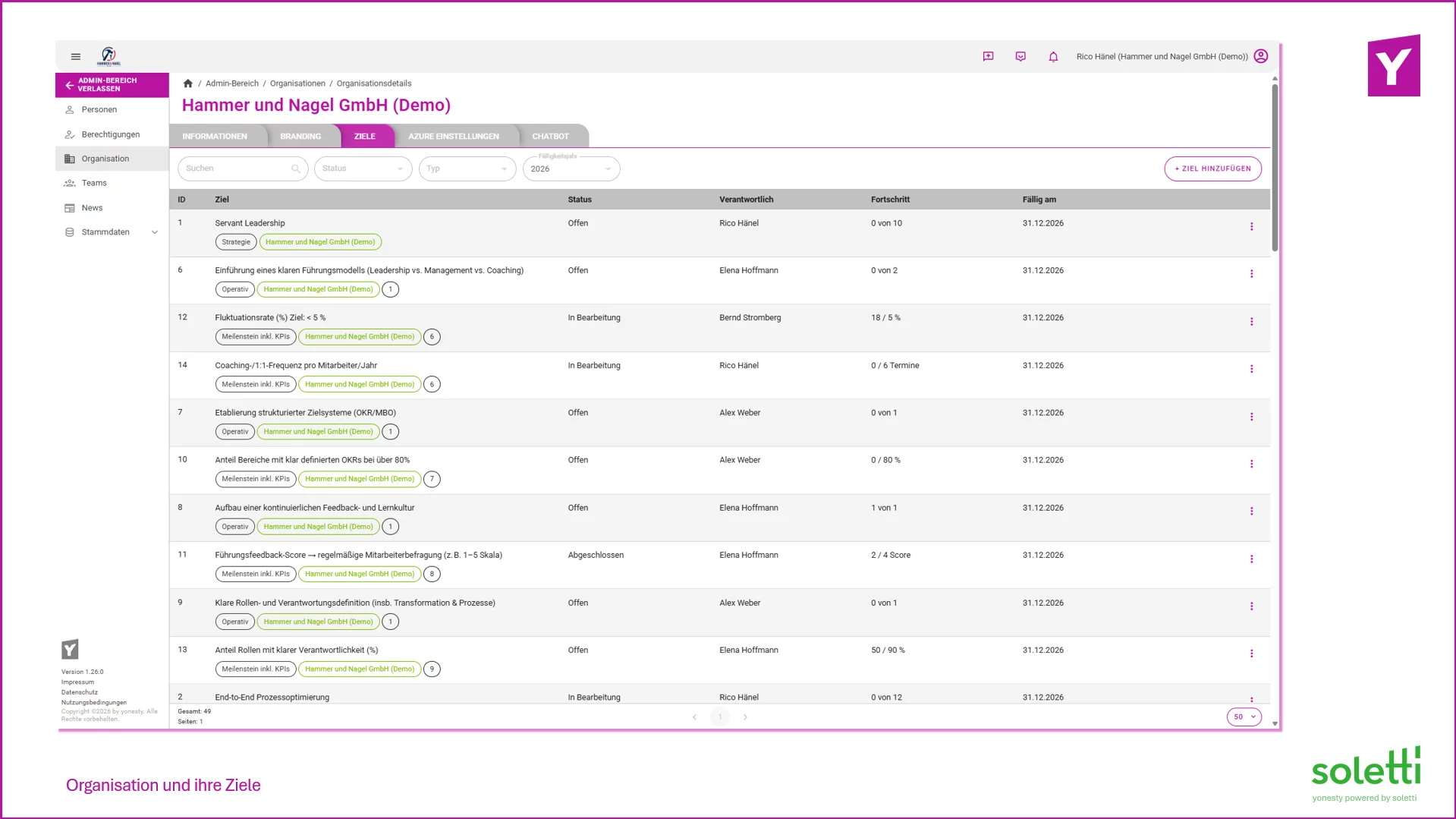Sort by the Fortschritt column header

[x=890, y=200]
